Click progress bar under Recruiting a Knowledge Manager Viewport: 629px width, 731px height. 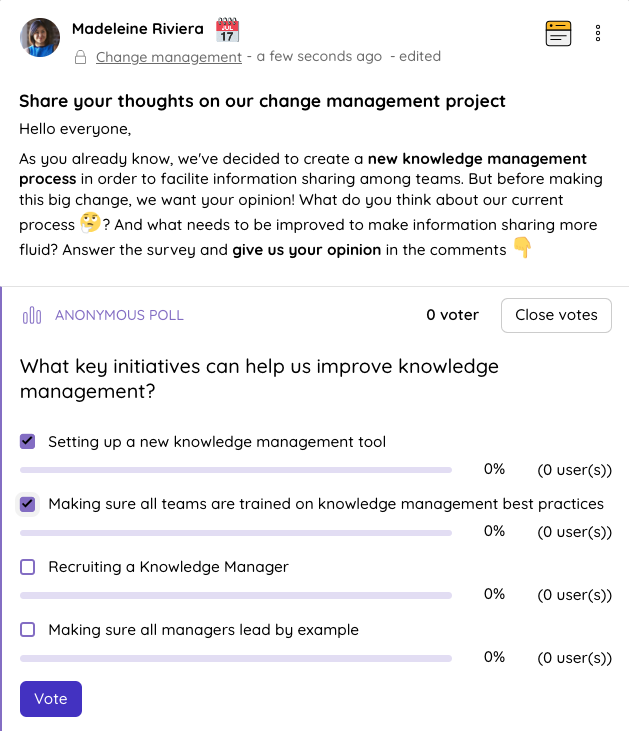point(235,595)
